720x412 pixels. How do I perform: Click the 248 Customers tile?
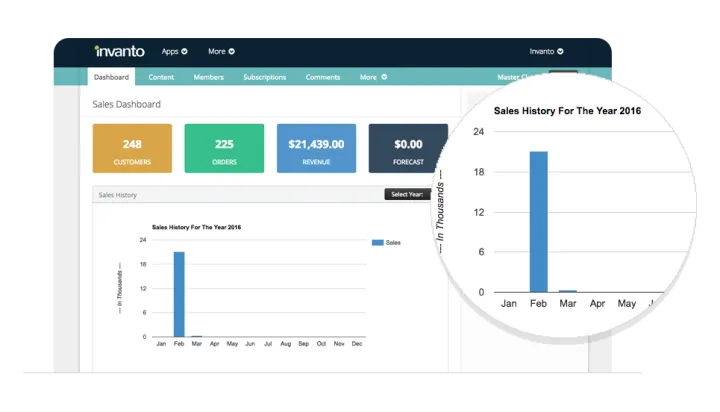tap(132, 149)
